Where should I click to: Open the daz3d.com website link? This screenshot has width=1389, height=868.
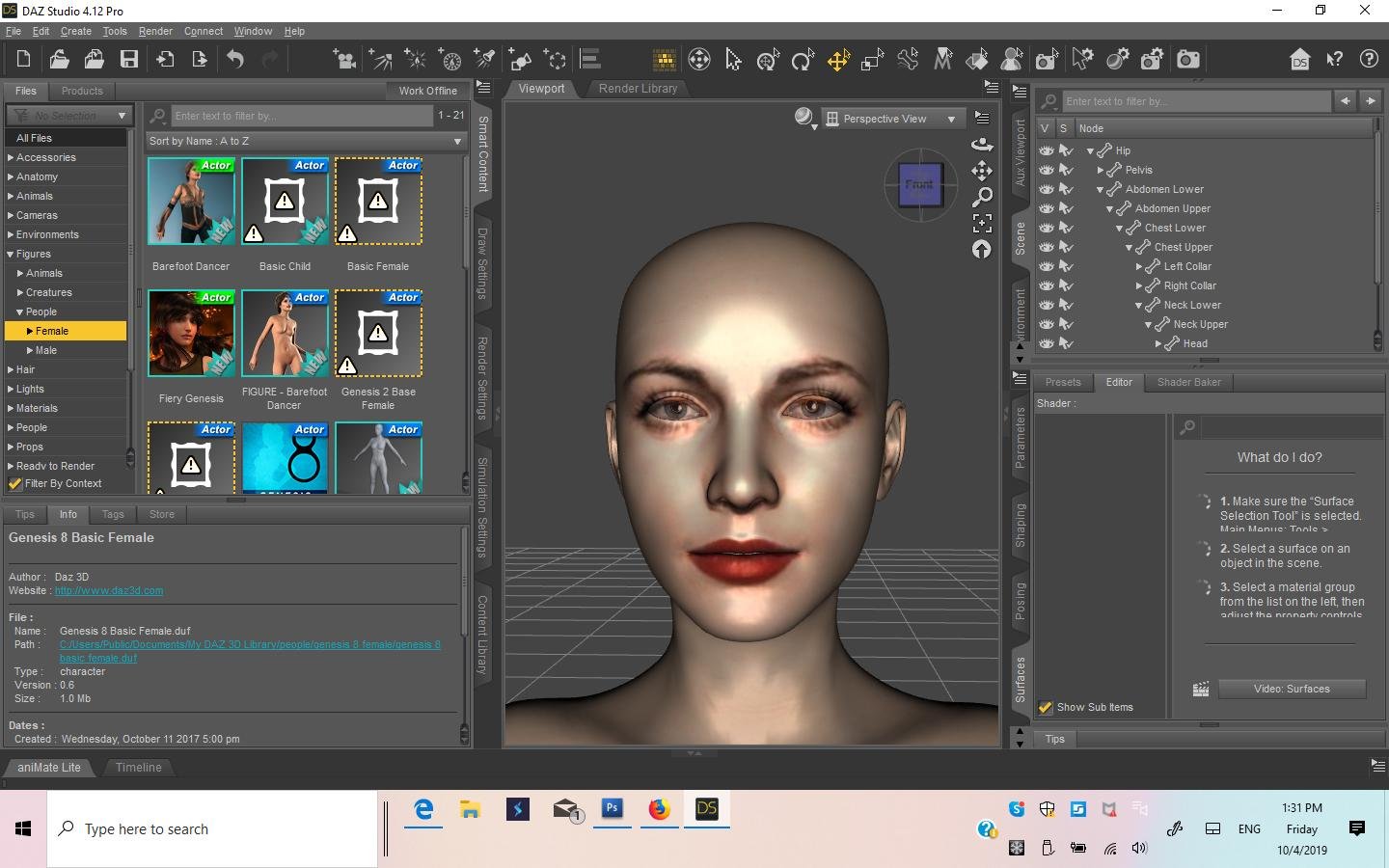coord(109,590)
